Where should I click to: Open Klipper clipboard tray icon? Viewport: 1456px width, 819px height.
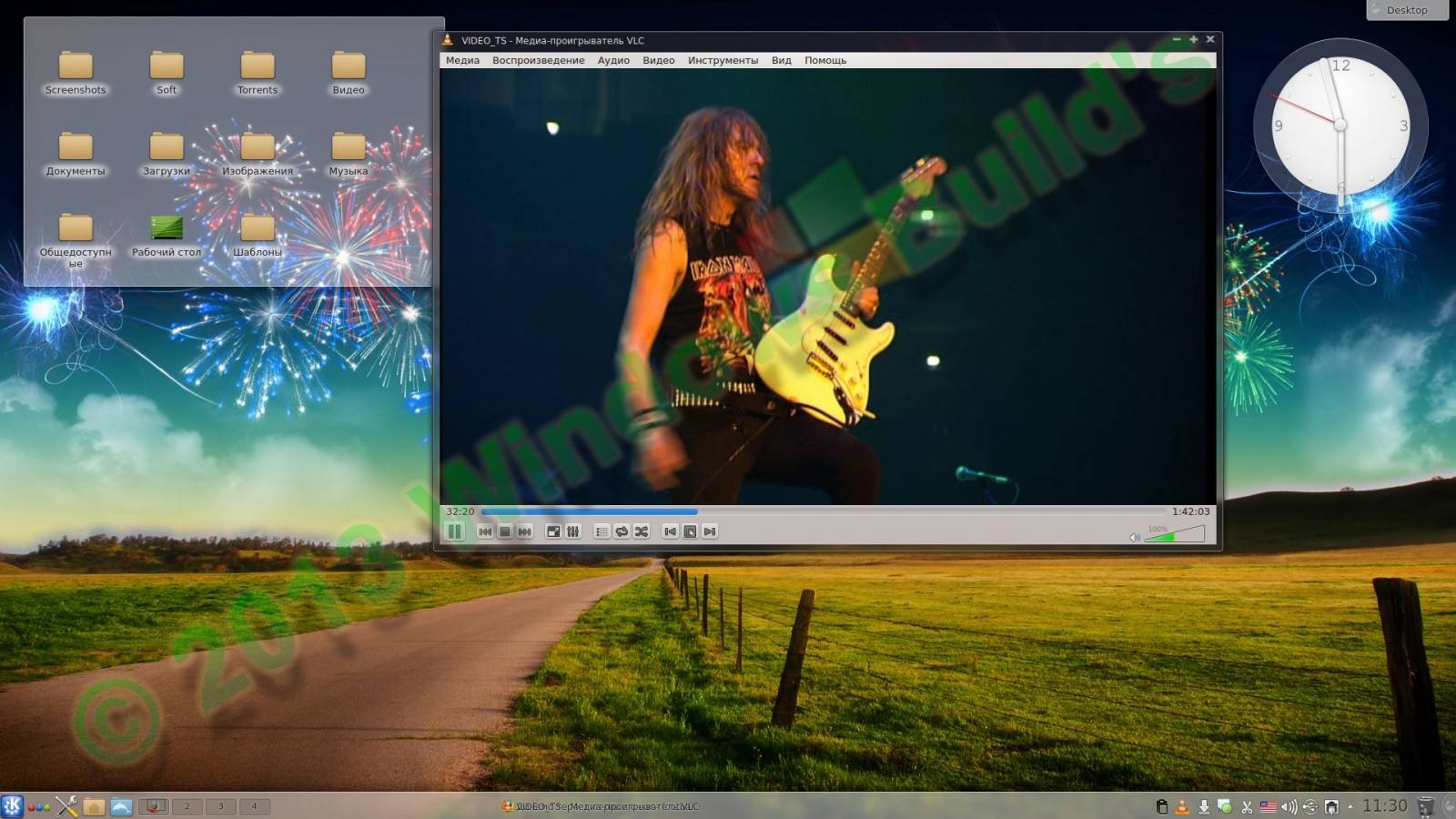(x=1162, y=806)
